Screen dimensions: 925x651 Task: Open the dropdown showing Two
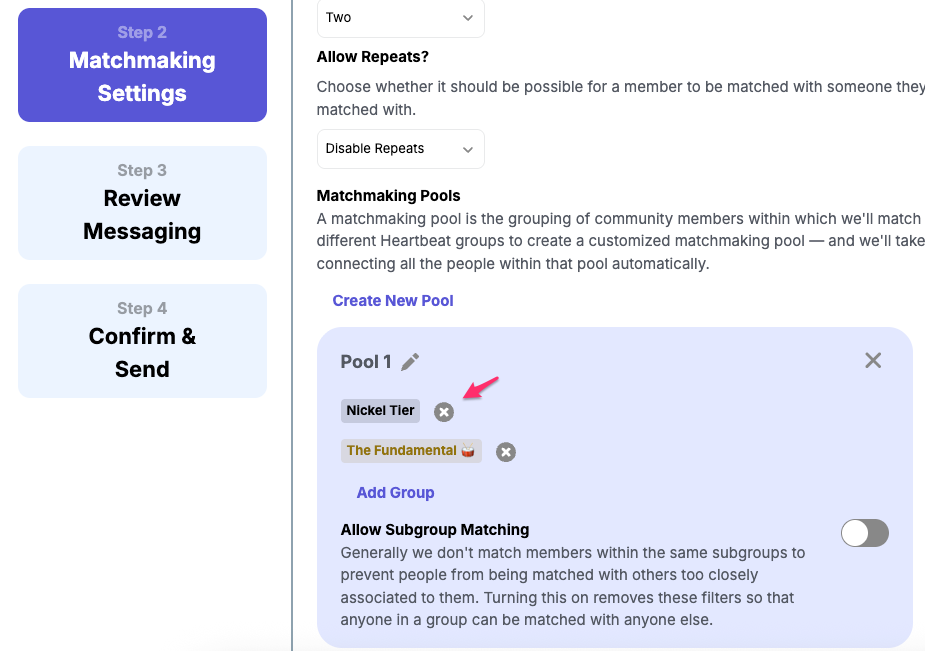400,18
